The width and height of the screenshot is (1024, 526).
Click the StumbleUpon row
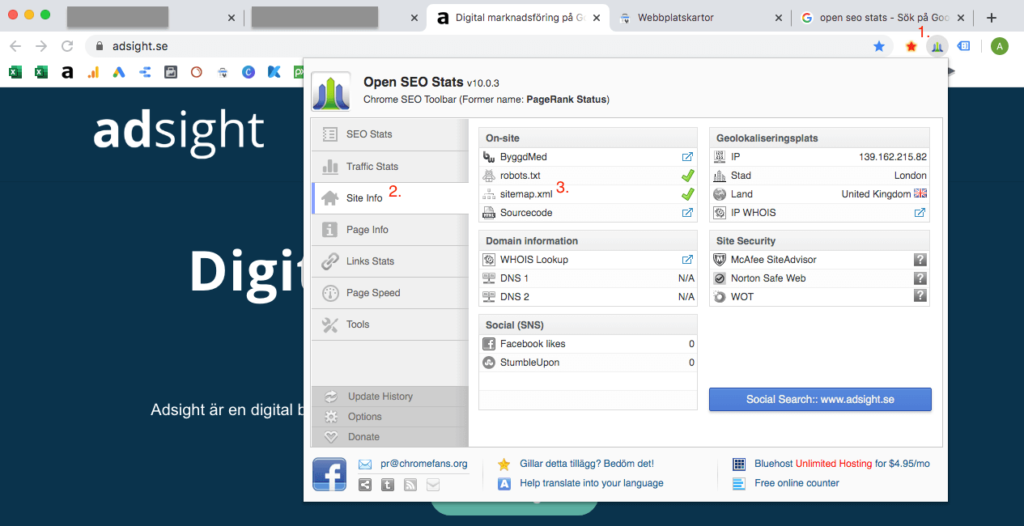(x=588, y=362)
